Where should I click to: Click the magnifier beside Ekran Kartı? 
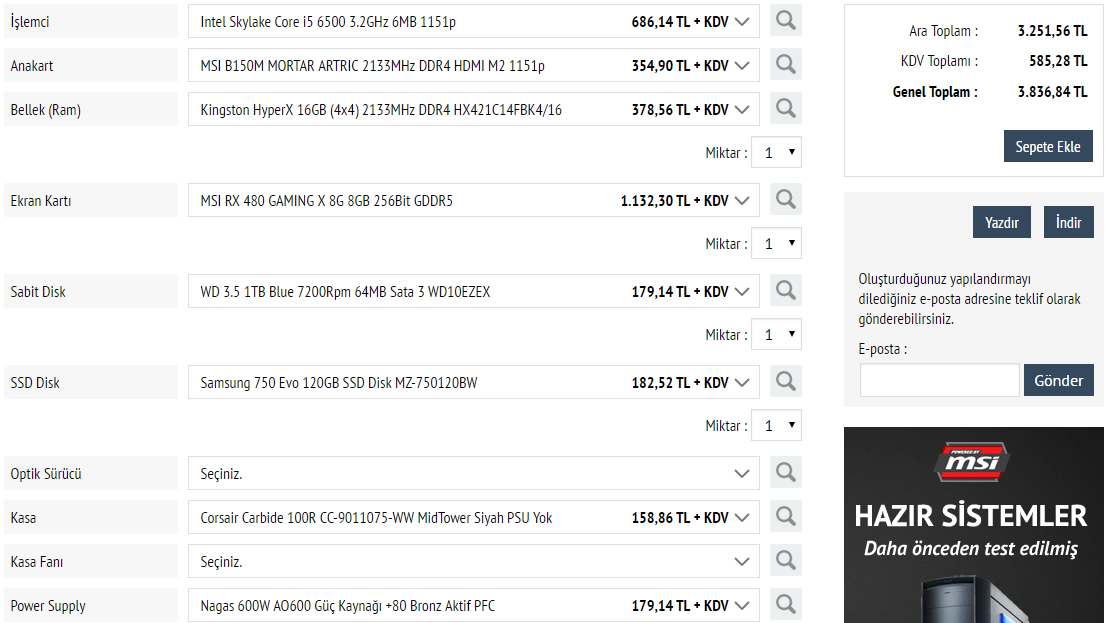[x=785, y=200]
